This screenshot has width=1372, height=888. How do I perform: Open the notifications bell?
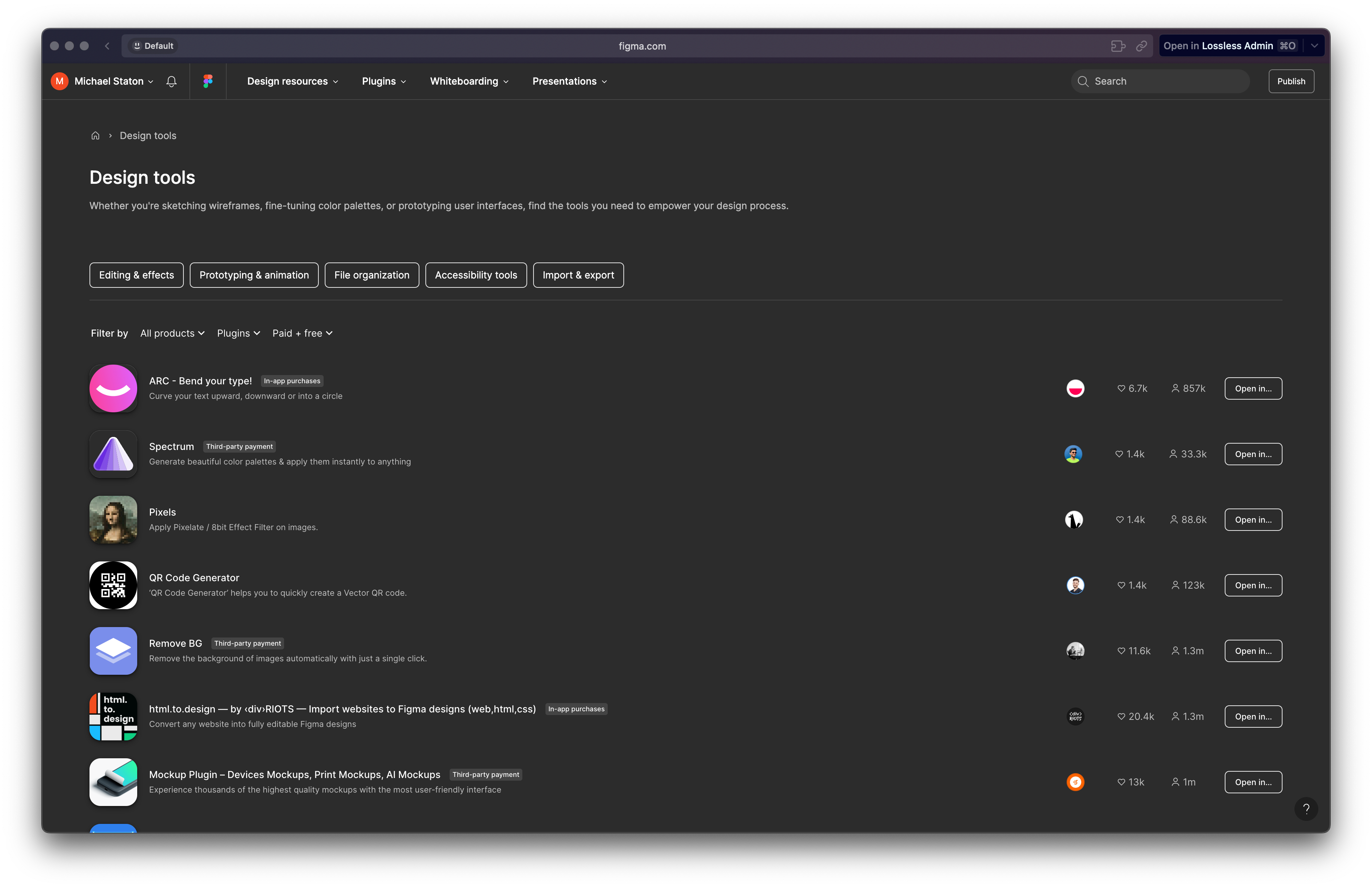click(171, 81)
